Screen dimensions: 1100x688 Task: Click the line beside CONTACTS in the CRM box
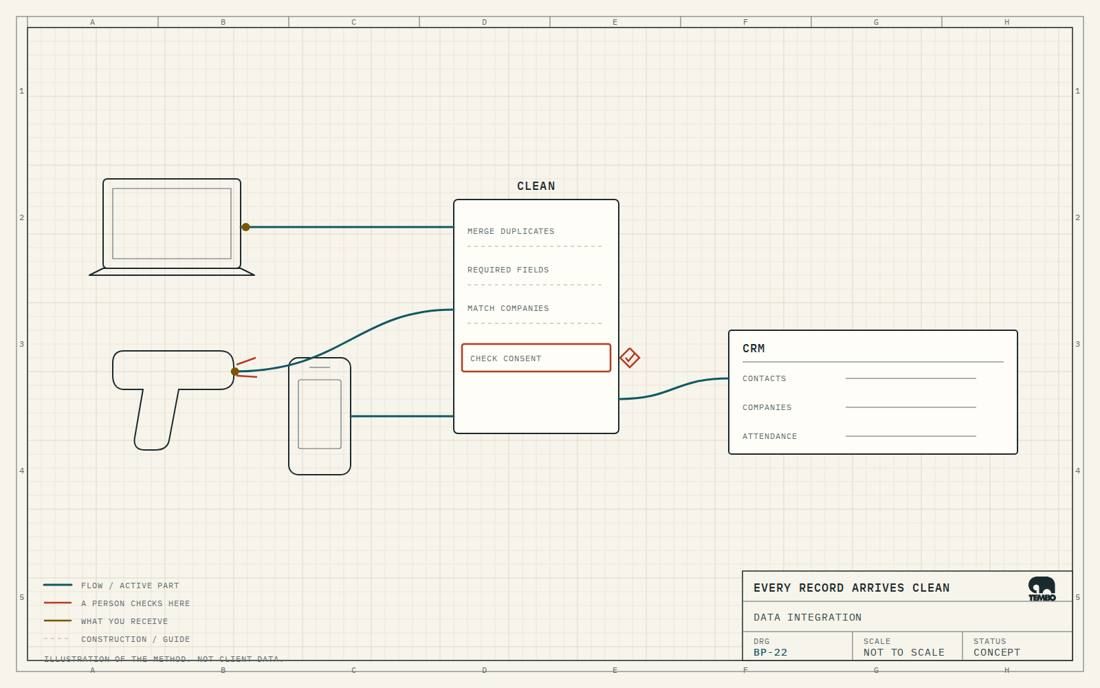pos(911,378)
